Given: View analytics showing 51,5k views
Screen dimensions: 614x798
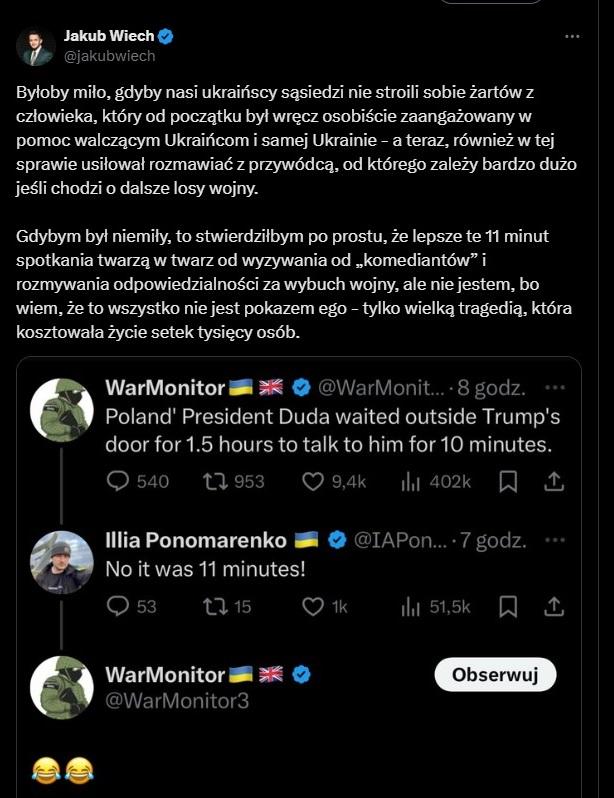Looking at the screenshot, I should pos(411,606).
